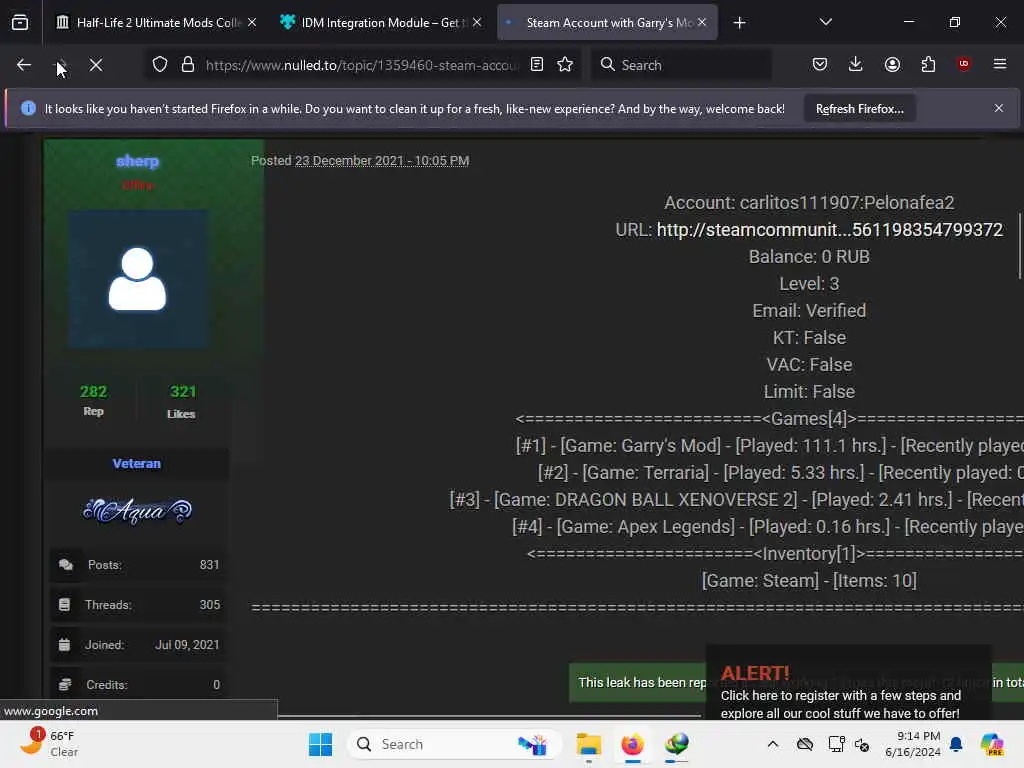
Task: Click the URL address bar
Action: point(362,65)
